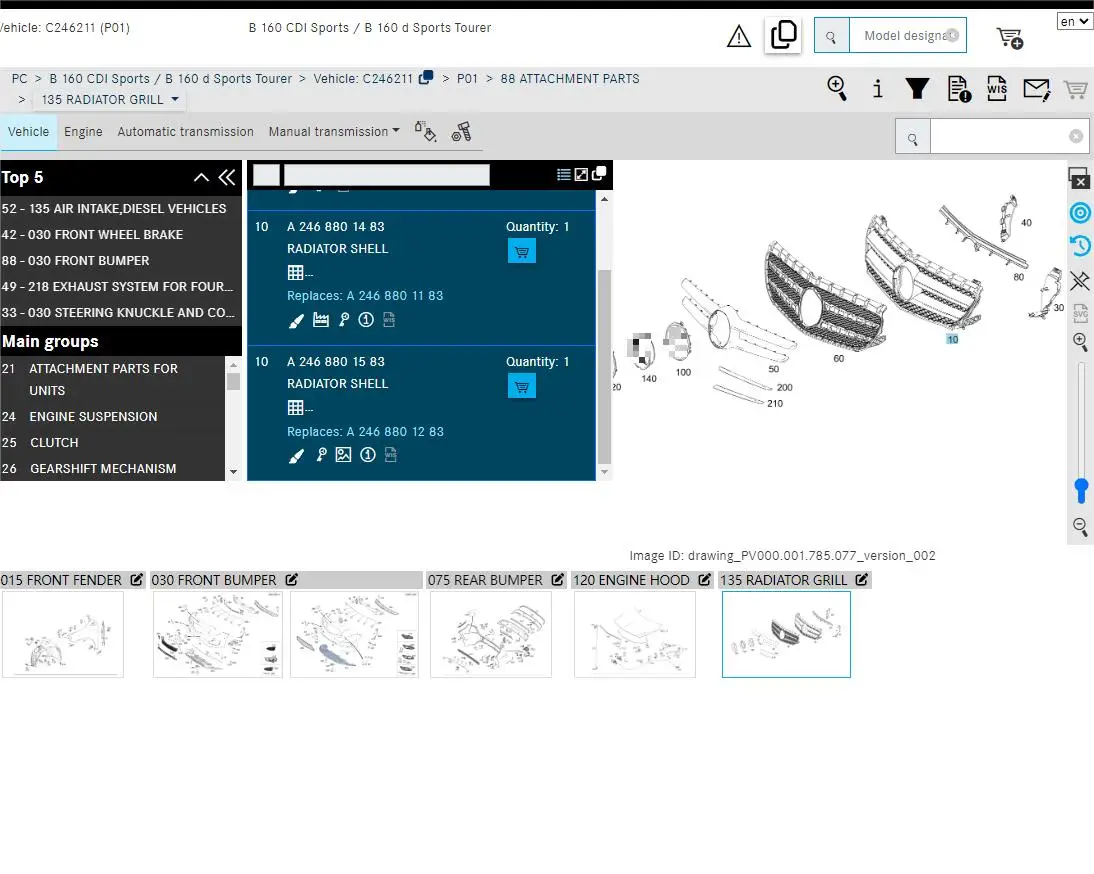1094x874 pixels.
Task: Toggle parts list view icon
Action: coord(564,174)
